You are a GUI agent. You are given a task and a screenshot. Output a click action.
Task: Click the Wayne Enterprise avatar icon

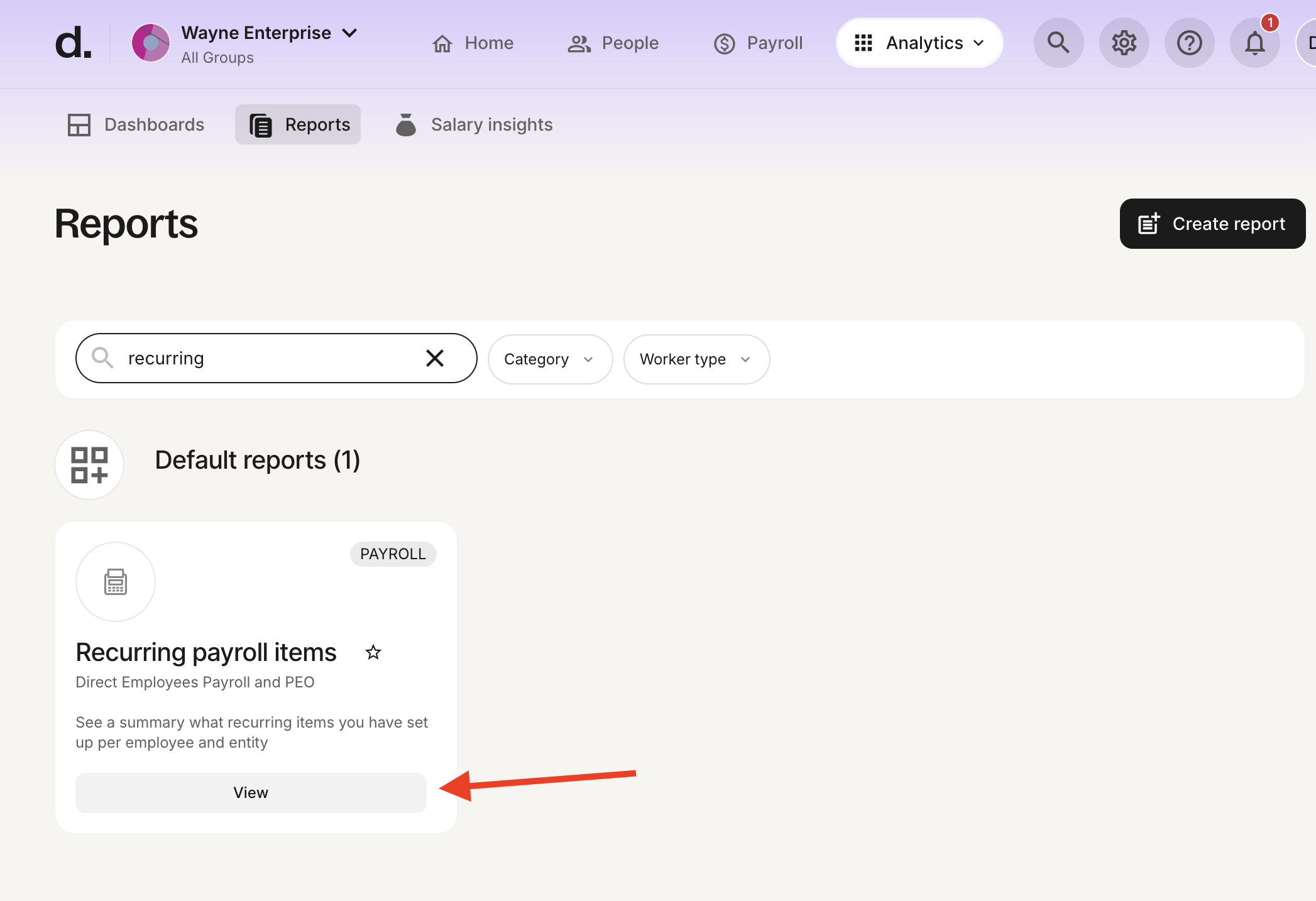point(151,43)
